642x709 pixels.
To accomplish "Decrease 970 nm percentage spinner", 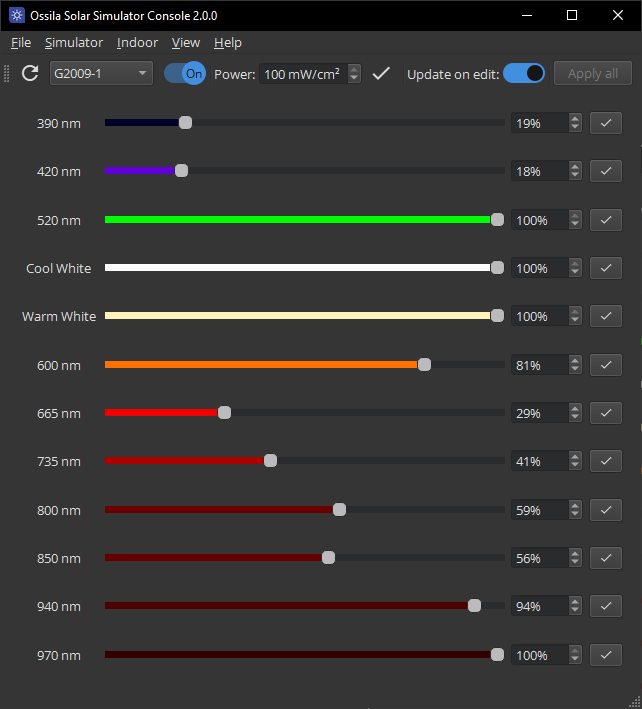I will click(575, 659).
